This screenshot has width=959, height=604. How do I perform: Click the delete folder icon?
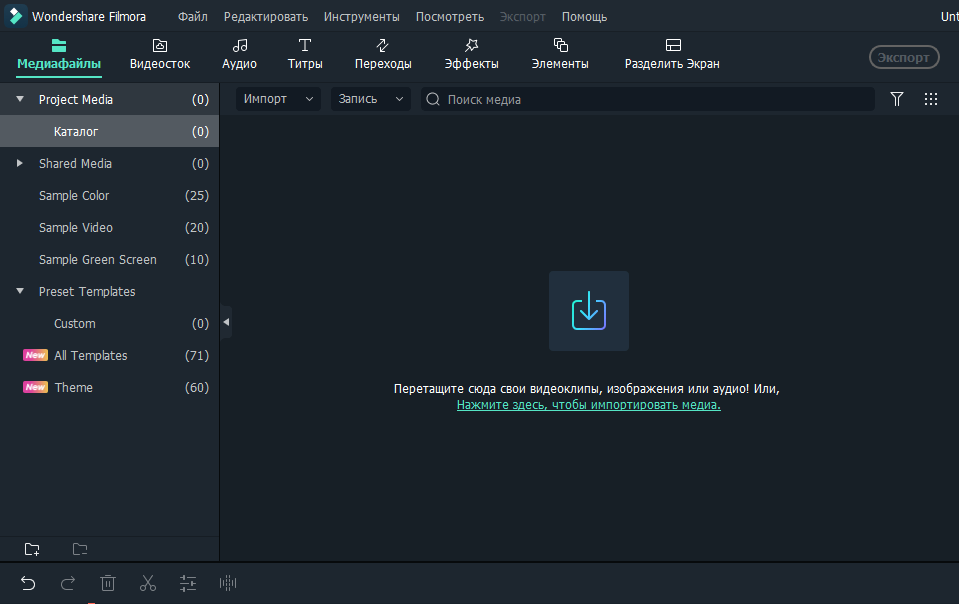[80, 549]
